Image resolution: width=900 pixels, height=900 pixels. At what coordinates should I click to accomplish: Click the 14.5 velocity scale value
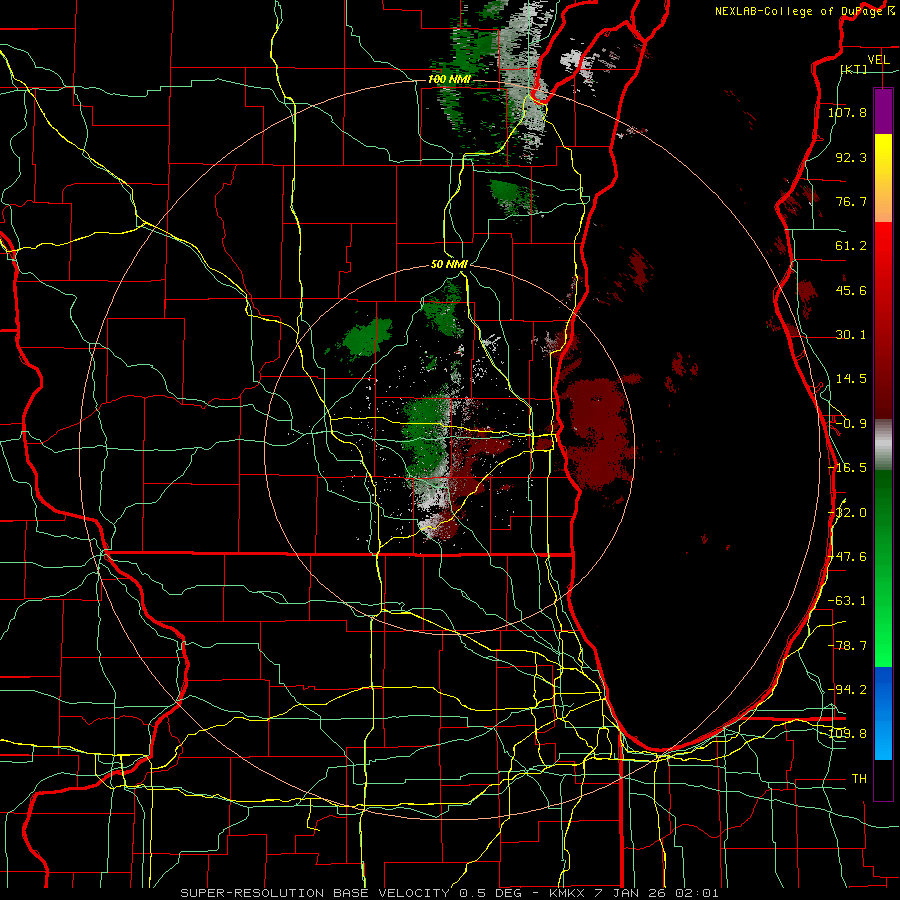tap(851, 379)
